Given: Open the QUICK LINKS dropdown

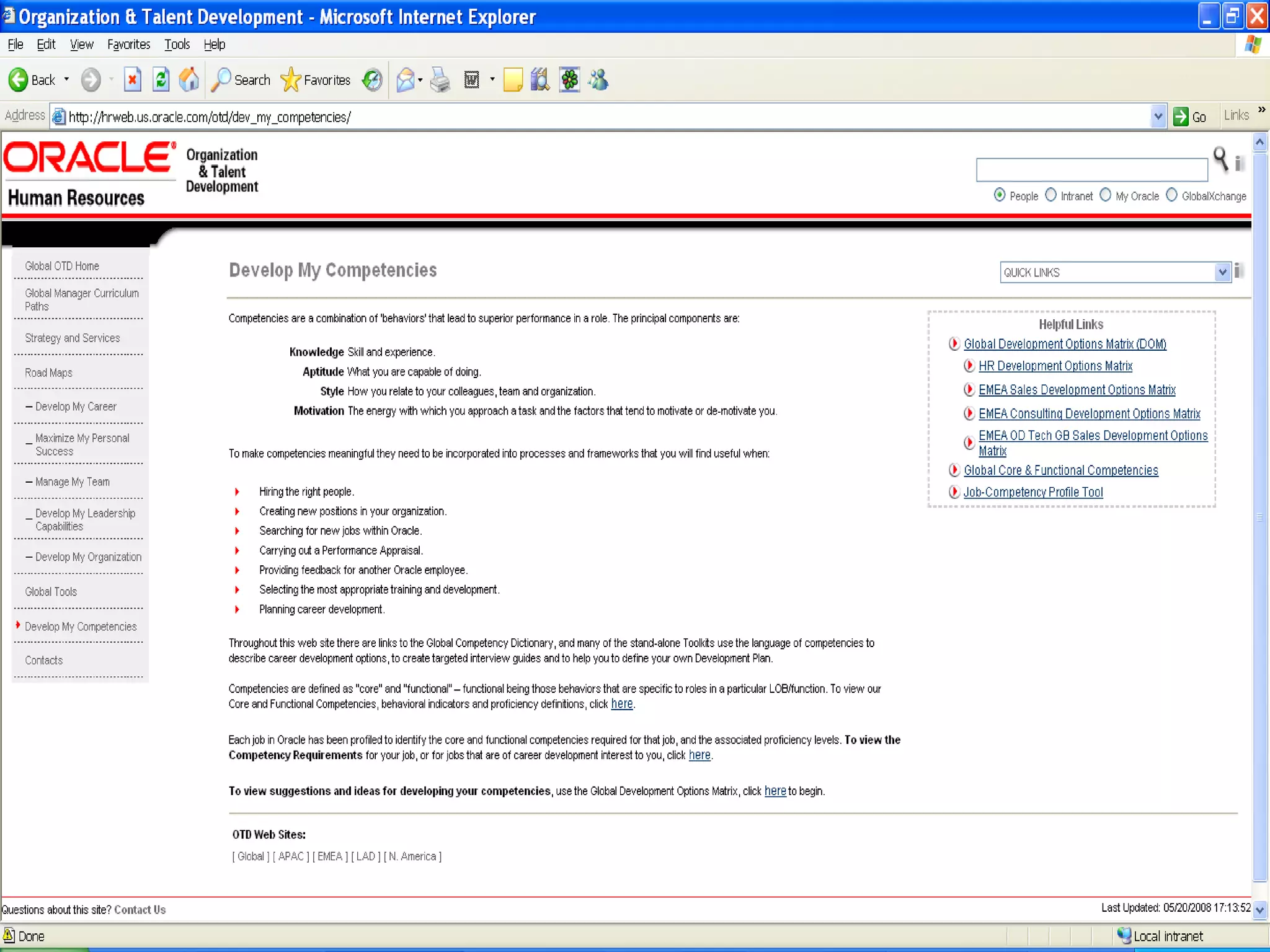Looking at the screenshot, I should 1222,272.
